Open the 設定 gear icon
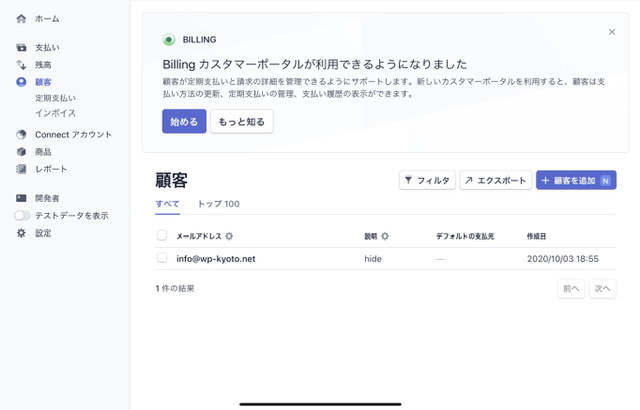The width and height of the screenshot is (640, 410). [x=22, y=233]
